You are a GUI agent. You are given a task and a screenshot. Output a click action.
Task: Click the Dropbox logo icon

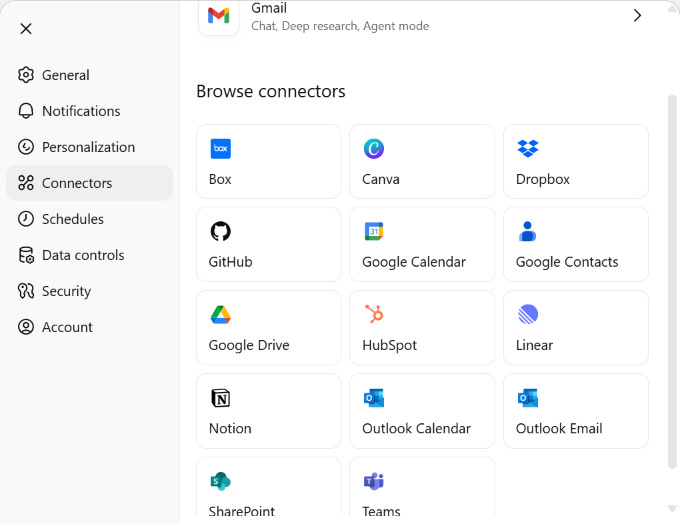[528, 149]
